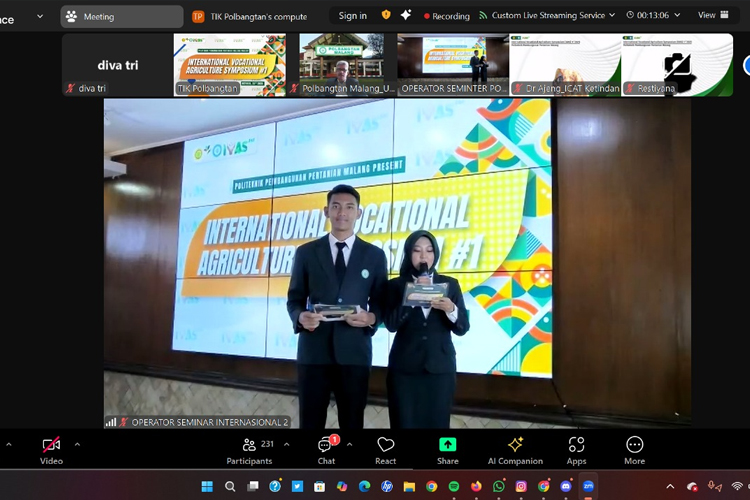Select the Polbangtan Malang participant thumbnail

(341, 65)
